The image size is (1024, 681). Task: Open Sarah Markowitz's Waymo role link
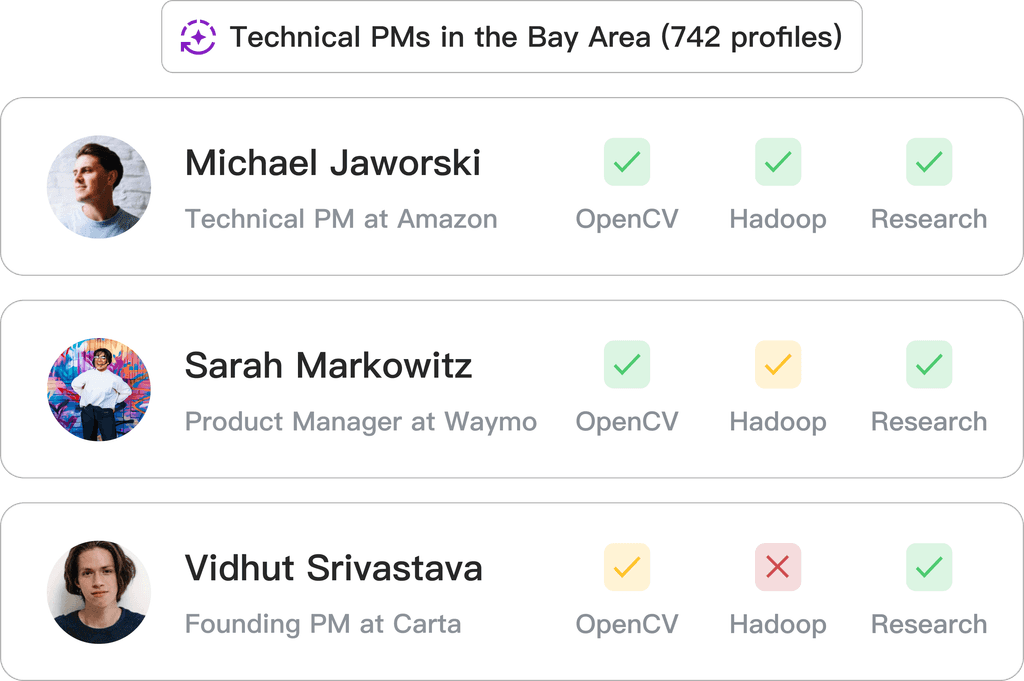point(361,422)
